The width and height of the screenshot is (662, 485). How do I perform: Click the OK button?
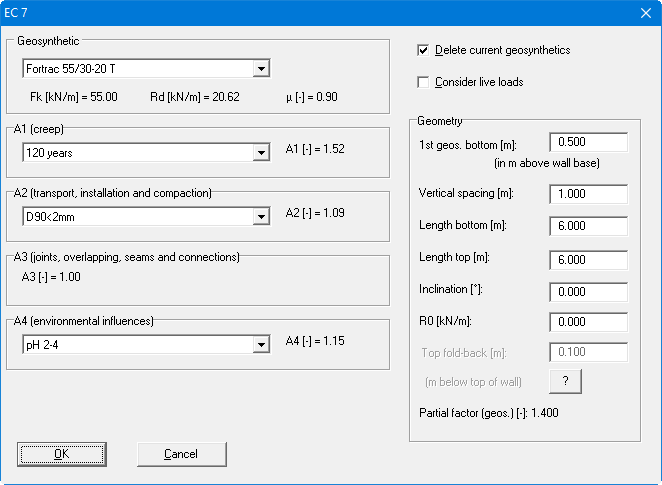click(x=62, y=453)
